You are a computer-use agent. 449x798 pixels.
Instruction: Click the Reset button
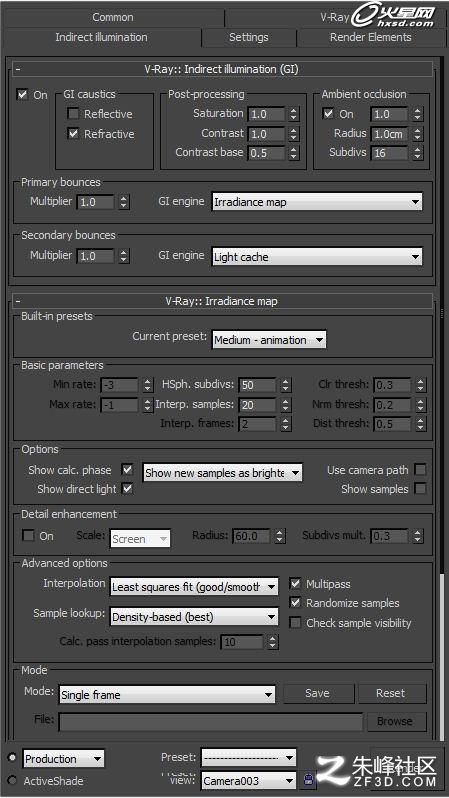point(391,693)
